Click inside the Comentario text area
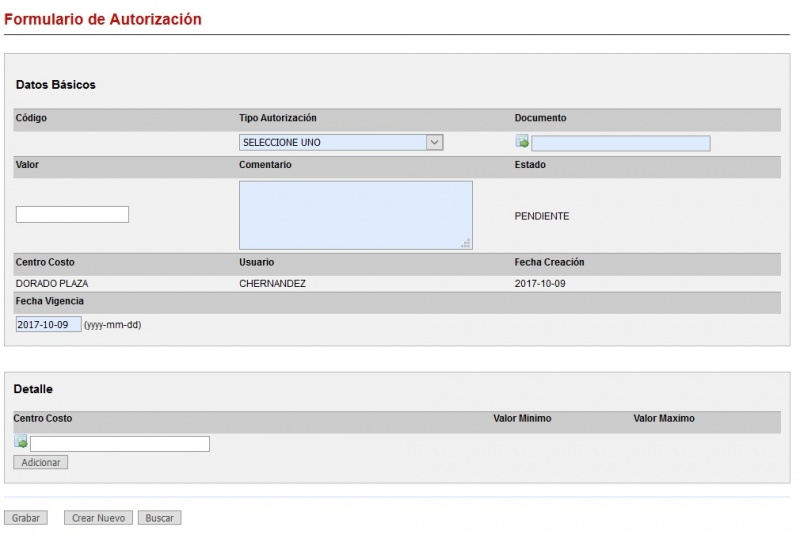 point(355,214)
